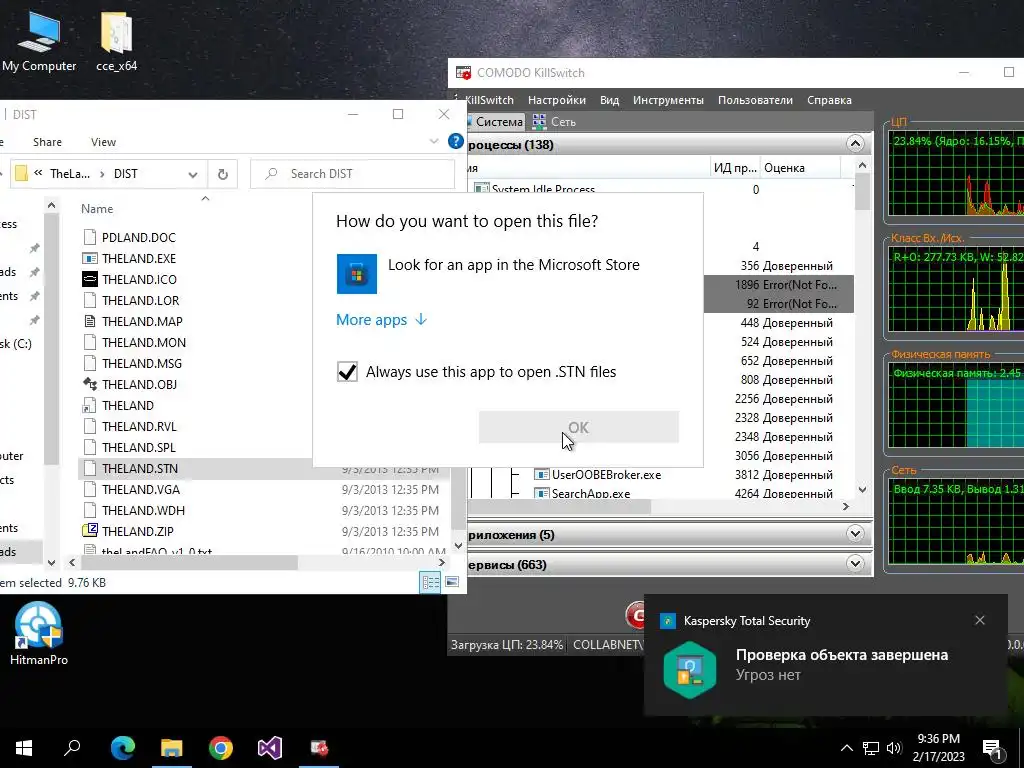Viewport: 1024px width, 768px height.
Task: Click the DIST breadcrumb in address bar
Action: pyautogui.click(x=125, y=174)
